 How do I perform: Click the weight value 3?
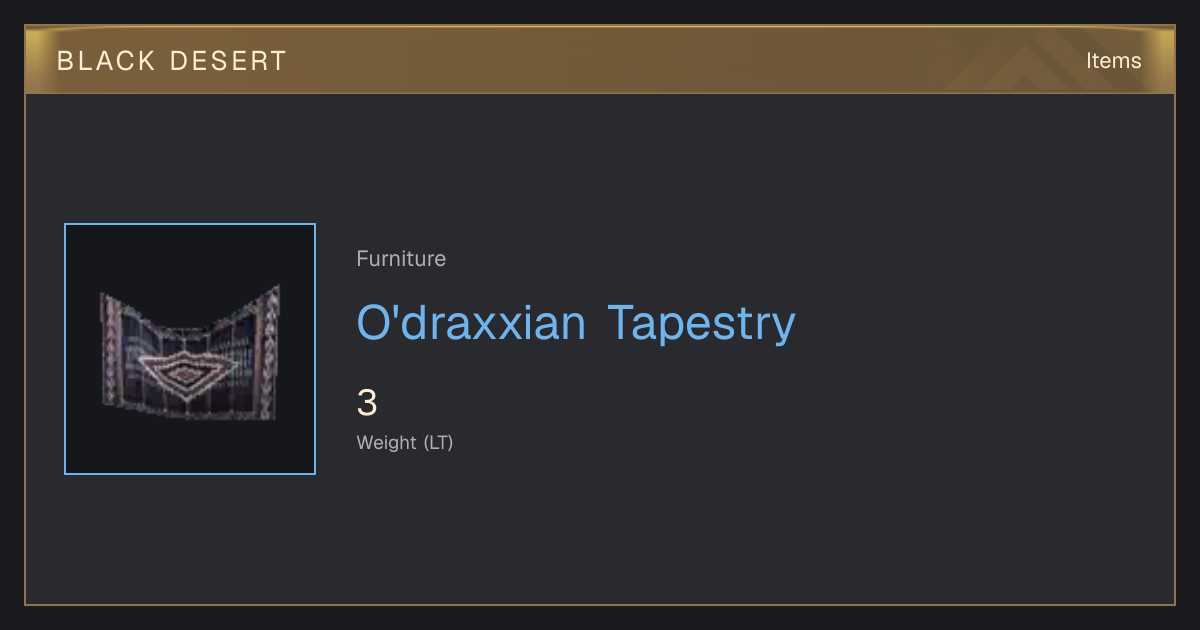(x=367, y=403)
